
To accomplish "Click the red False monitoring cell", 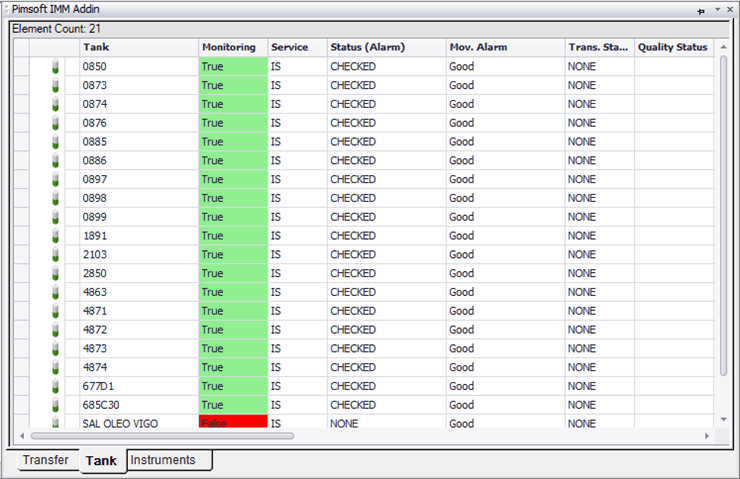I will (x=233, y=423).
